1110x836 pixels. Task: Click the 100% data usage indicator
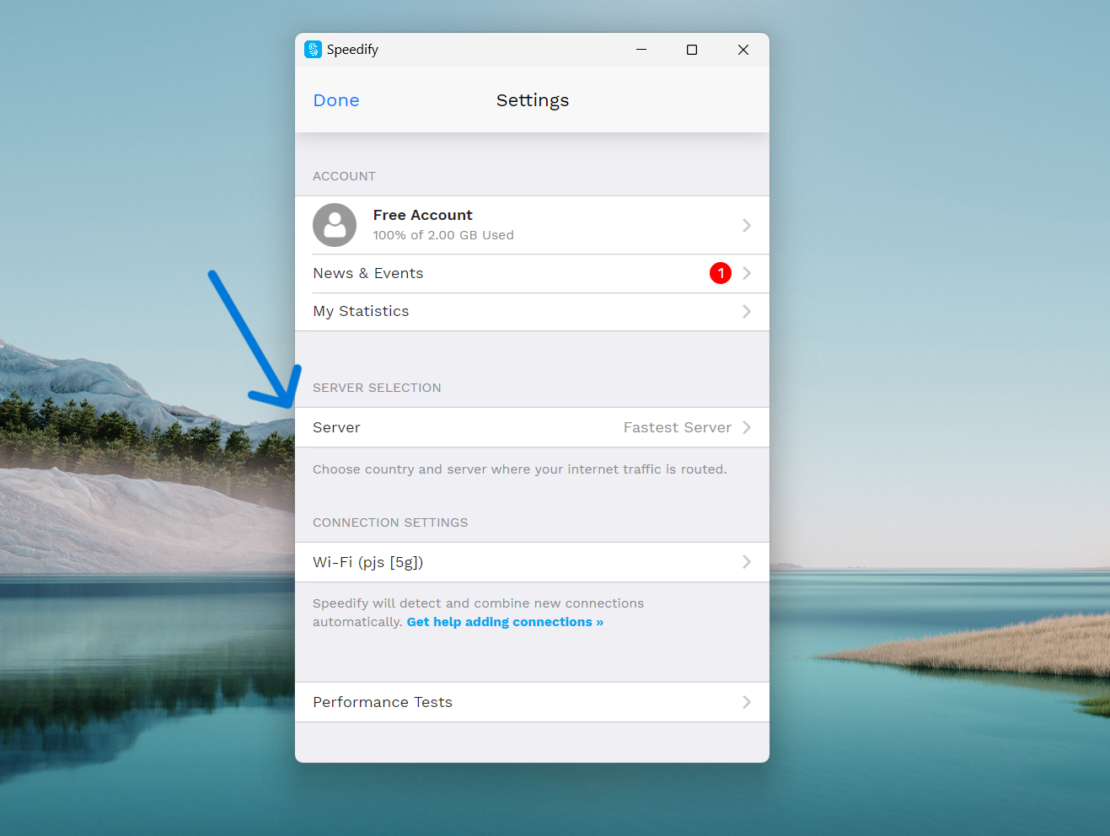pos(443,235)
